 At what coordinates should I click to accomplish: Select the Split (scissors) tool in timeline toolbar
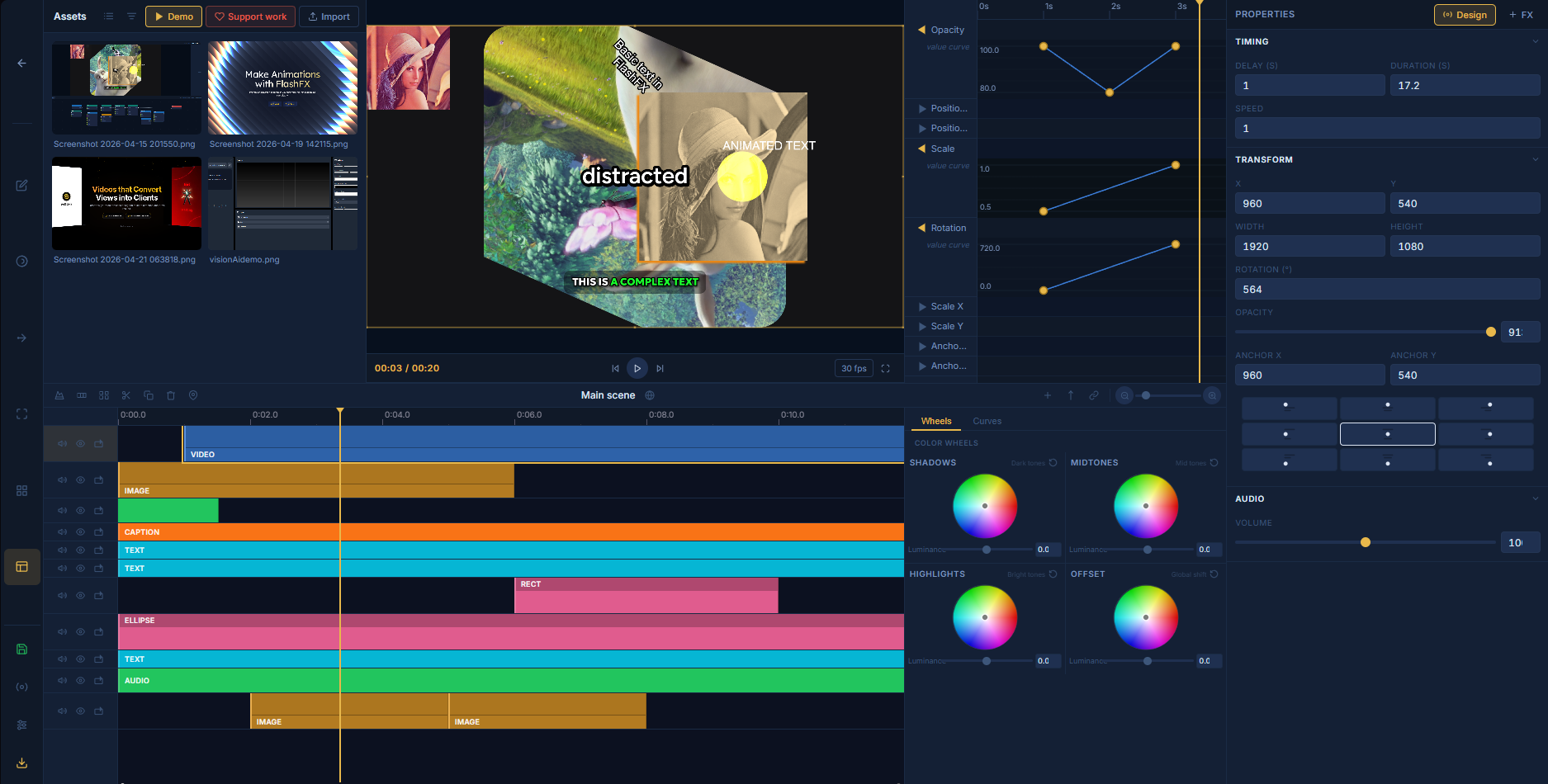click(126, 395)
